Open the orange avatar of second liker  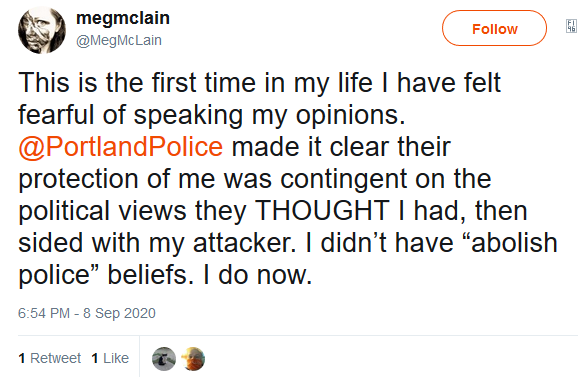tap(193, 359)
